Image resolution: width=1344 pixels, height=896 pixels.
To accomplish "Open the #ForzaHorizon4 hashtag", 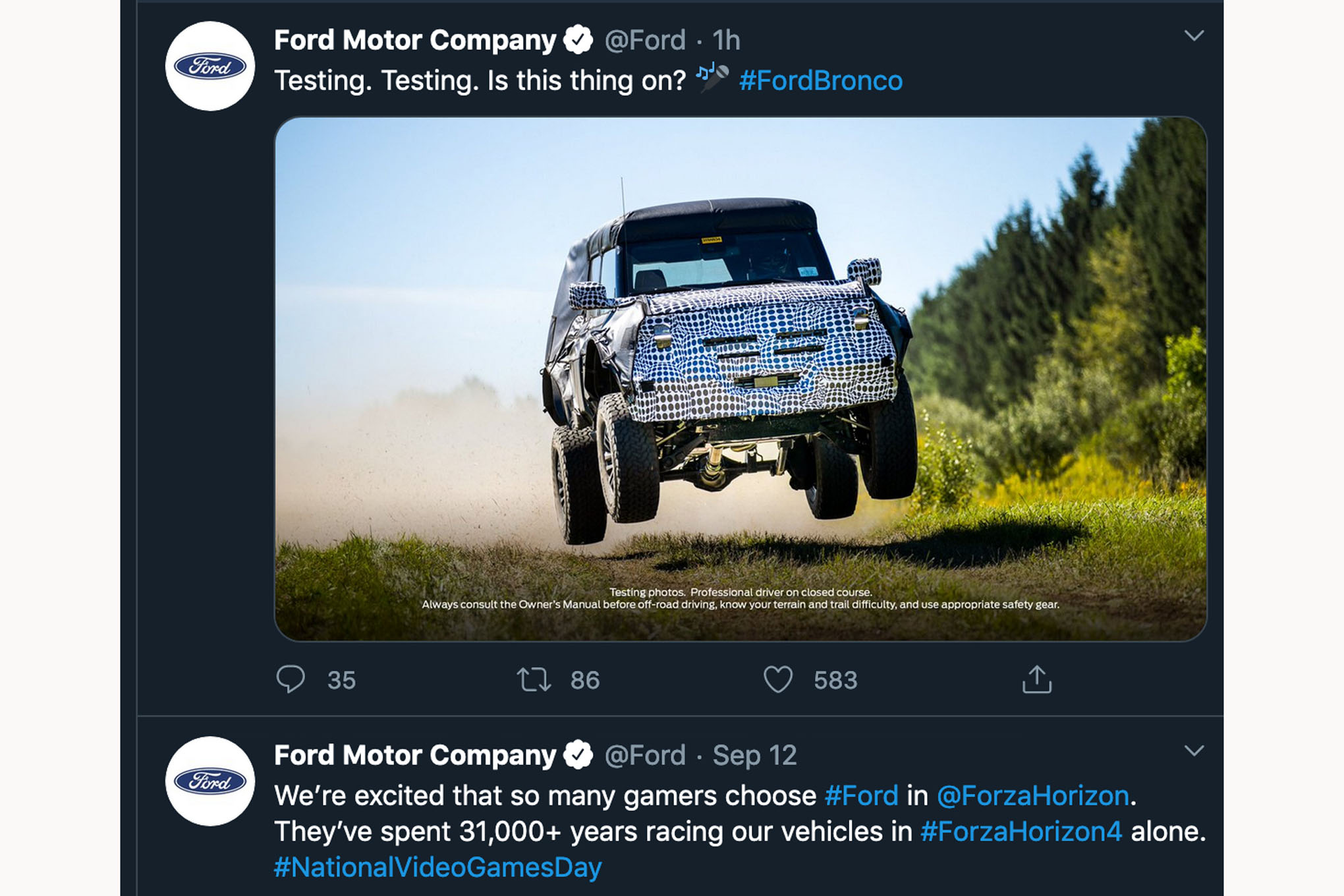I will (x=1021, y=831).
